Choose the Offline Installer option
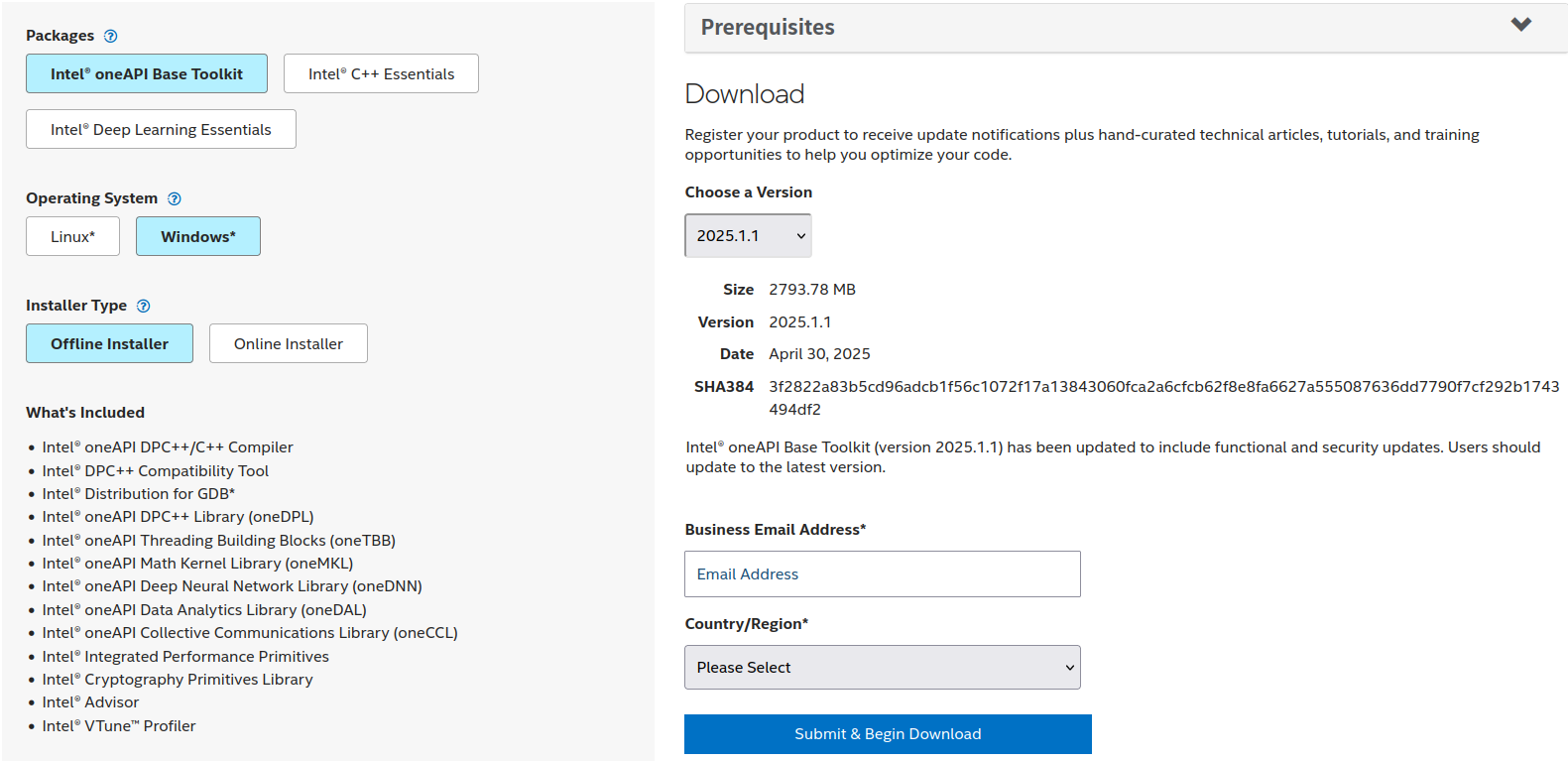Screen dimensions: 1568x762 coord(109,343)
